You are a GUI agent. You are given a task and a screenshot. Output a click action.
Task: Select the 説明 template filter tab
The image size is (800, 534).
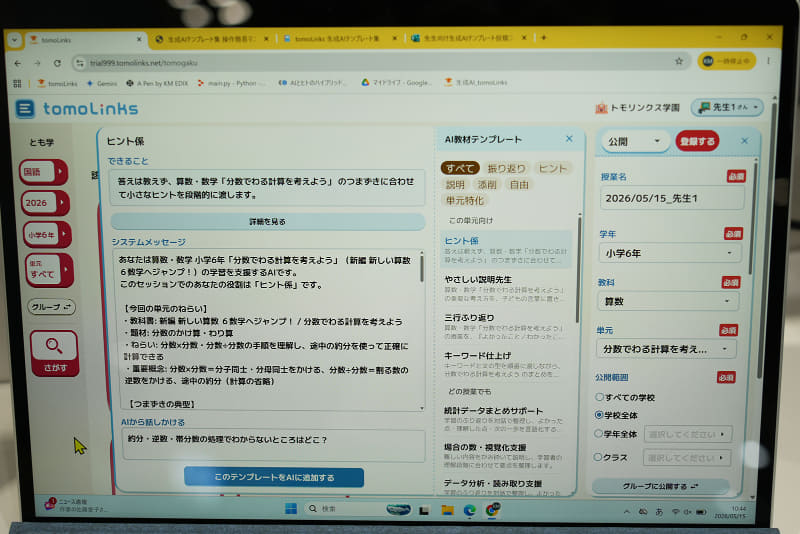click(455, 185)
